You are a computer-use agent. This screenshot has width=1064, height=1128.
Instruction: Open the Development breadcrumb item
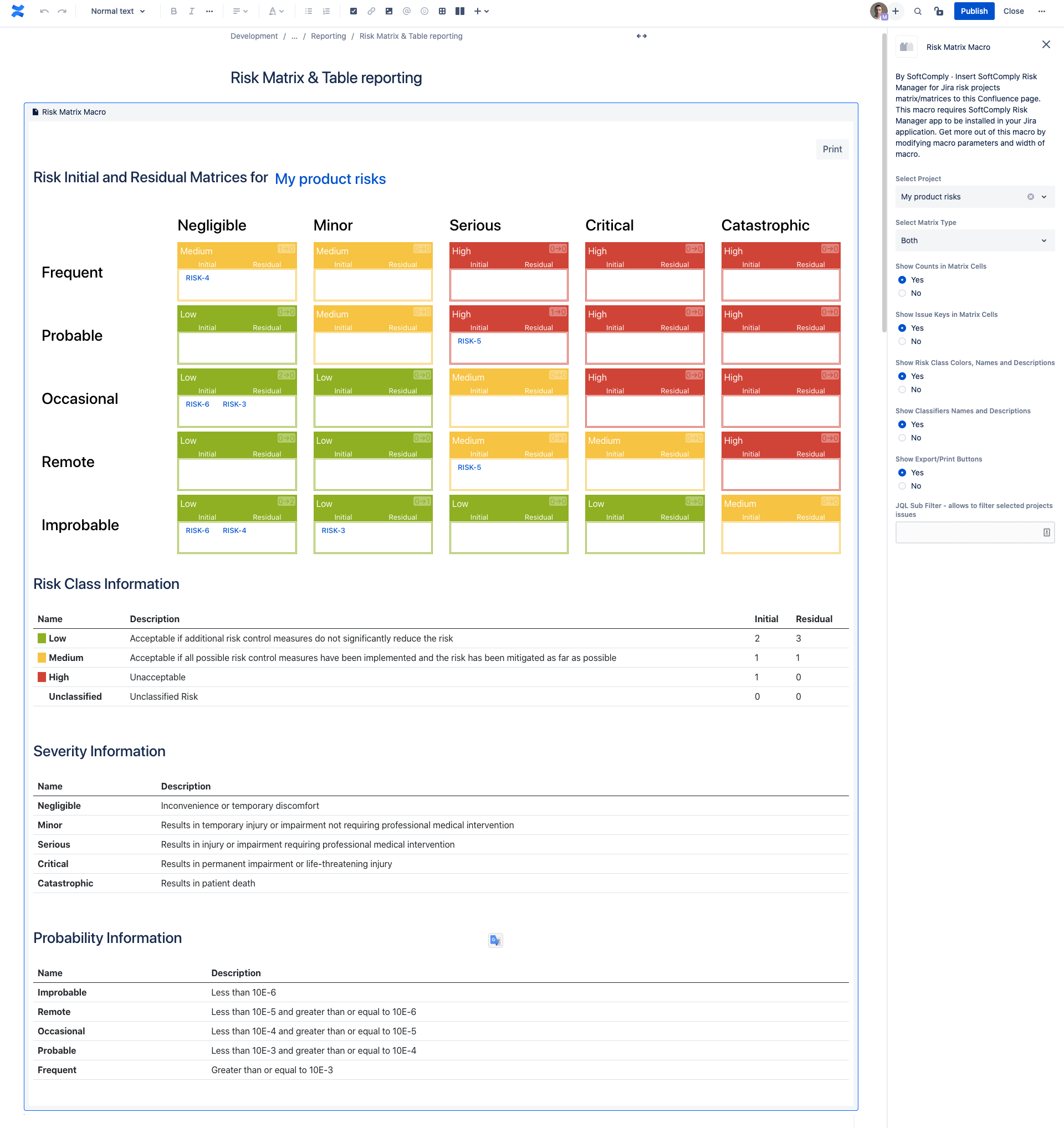pos(254,37)
